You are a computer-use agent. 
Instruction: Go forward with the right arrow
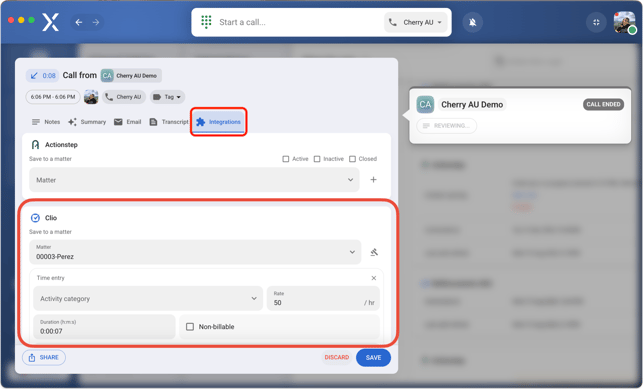click(96, 22)
